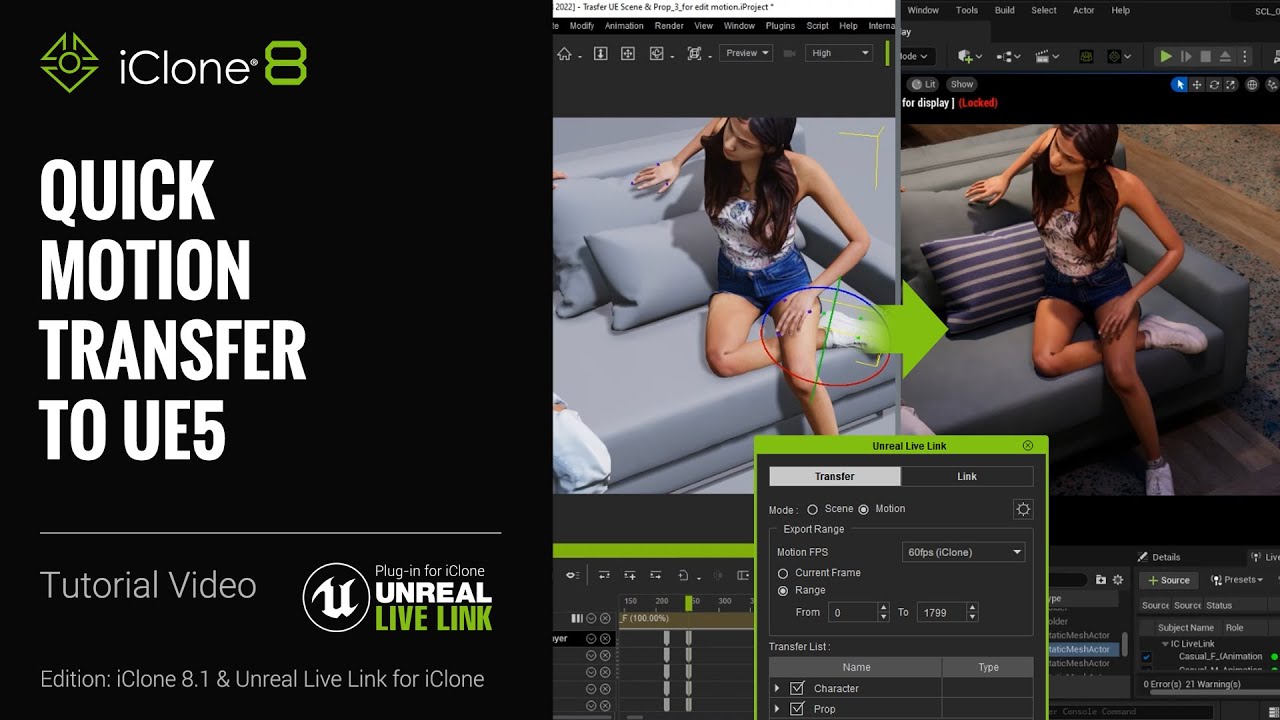This screenshot has height=720, width=1280.
Task: Click the Unreal Eject icon
Action: pyautogui.click(x=1225, y=57)
